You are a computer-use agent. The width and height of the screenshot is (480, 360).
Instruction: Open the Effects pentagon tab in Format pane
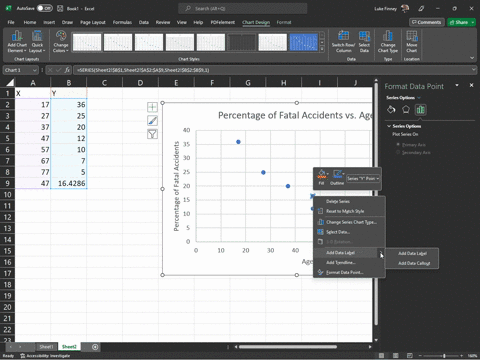tap(406, 109)
